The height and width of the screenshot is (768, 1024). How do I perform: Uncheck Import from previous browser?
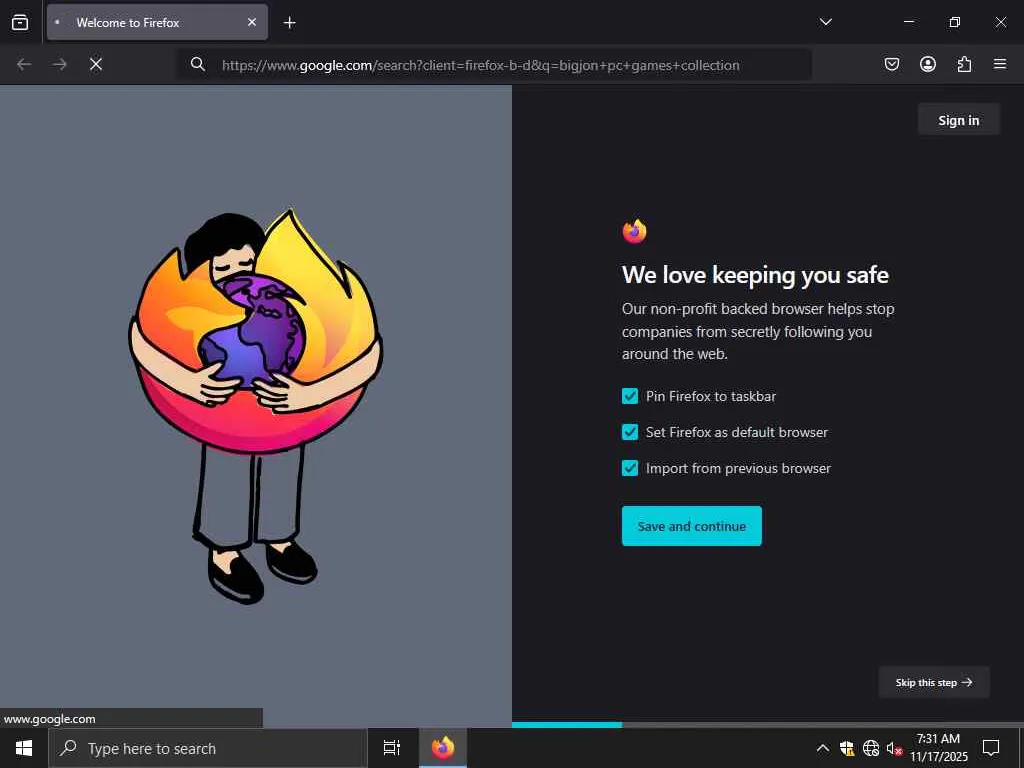pyautogui.click(x=630, y=468)
